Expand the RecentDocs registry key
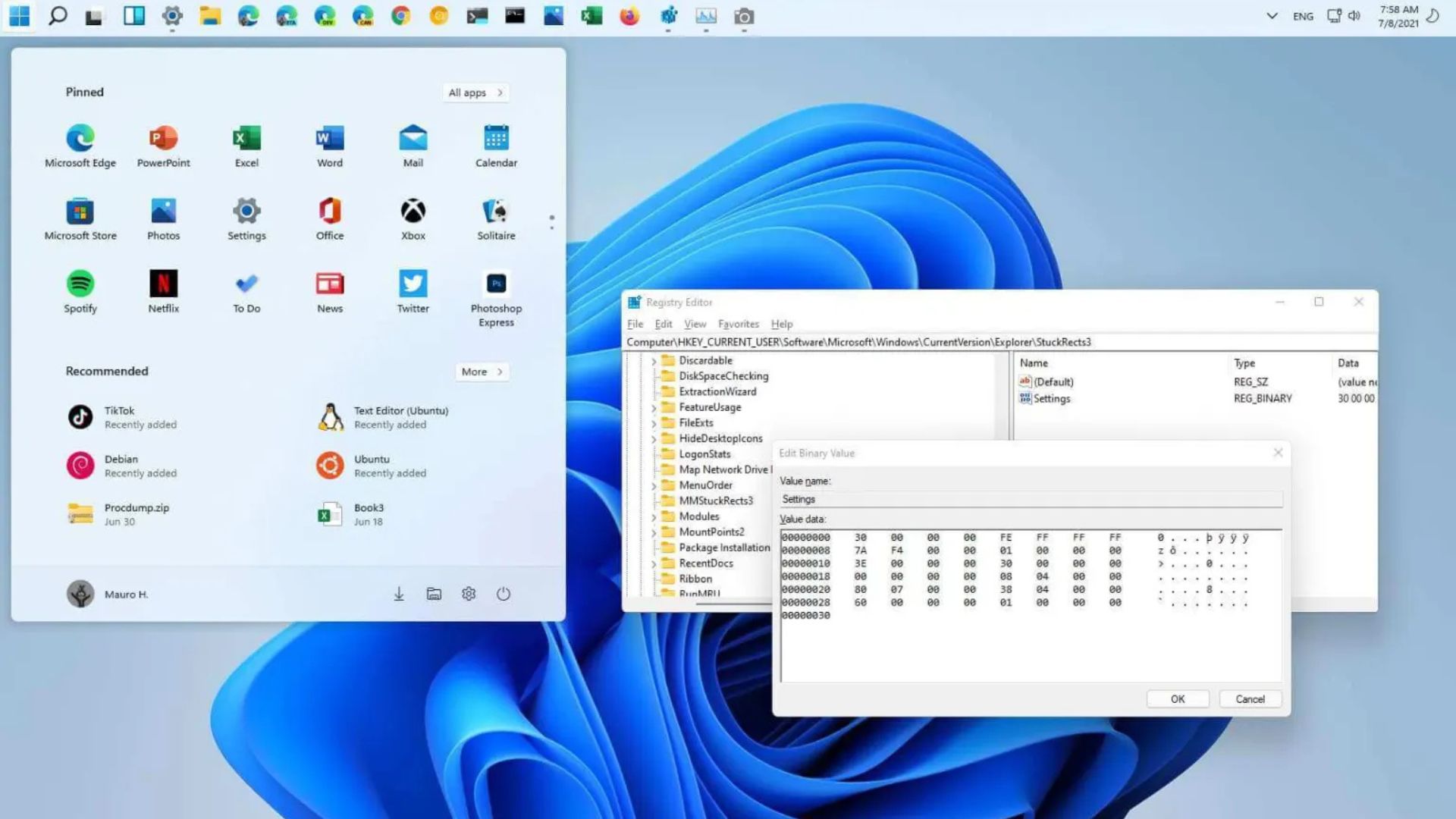The height and width of the screenshot is (819, 1456). click(x=655, y=563)
